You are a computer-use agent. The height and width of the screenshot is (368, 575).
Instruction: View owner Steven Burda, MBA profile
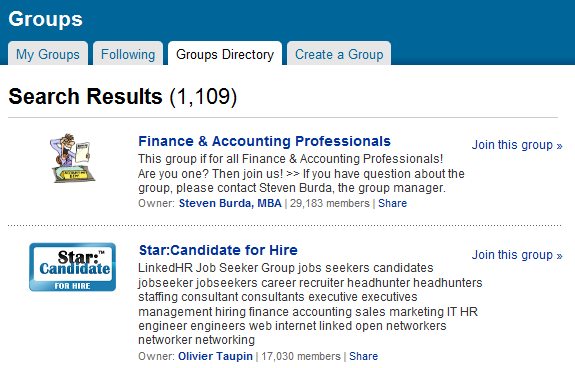click(x=230, y=203)
